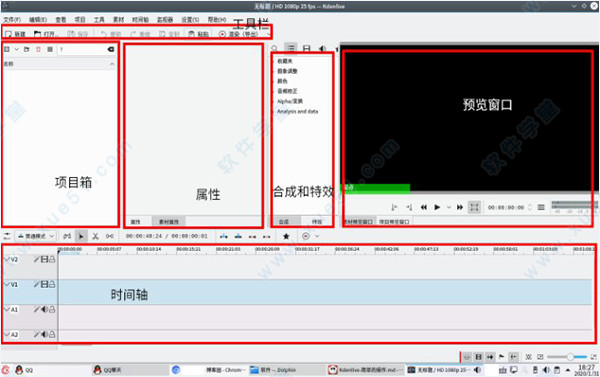This screenshot has height=377, width=600.
Task: Click the create folder icon in project bin
Action: point(26,49)
